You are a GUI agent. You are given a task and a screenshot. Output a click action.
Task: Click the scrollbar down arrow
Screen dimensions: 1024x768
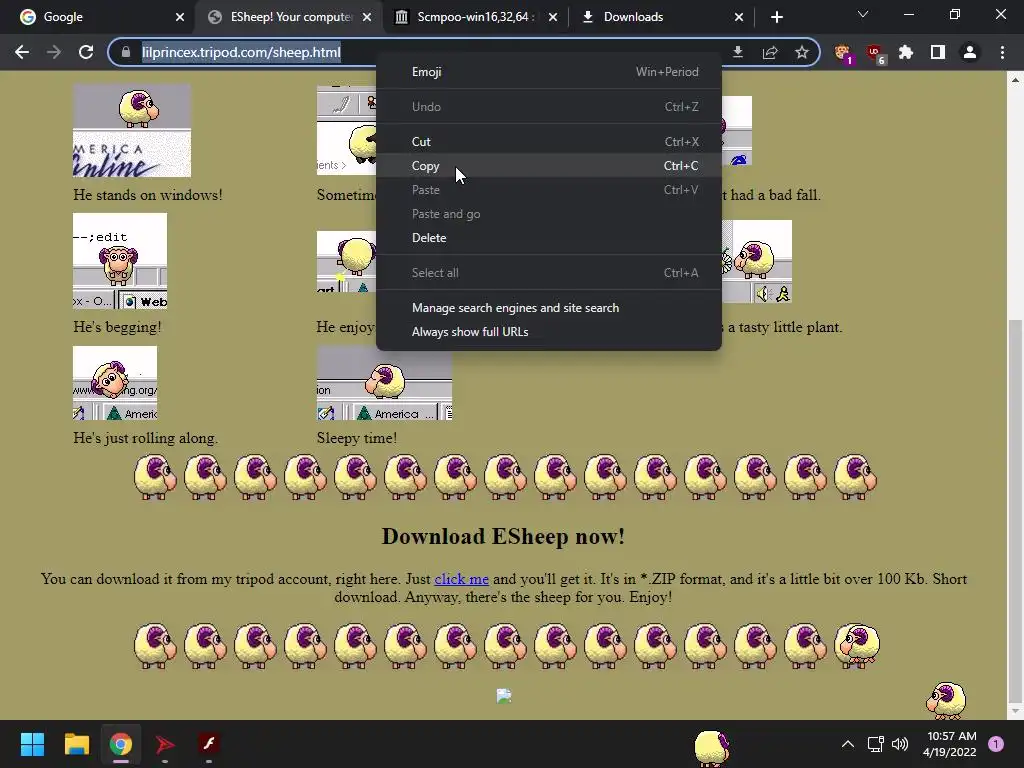pyautogui.click(x=1015, y=711)
